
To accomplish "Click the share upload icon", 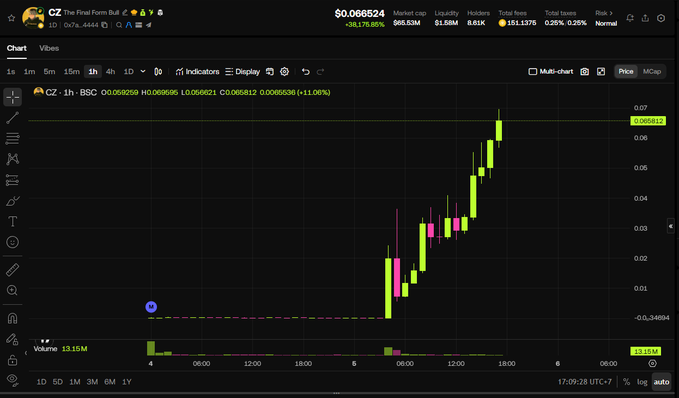I will click(645, 18).
